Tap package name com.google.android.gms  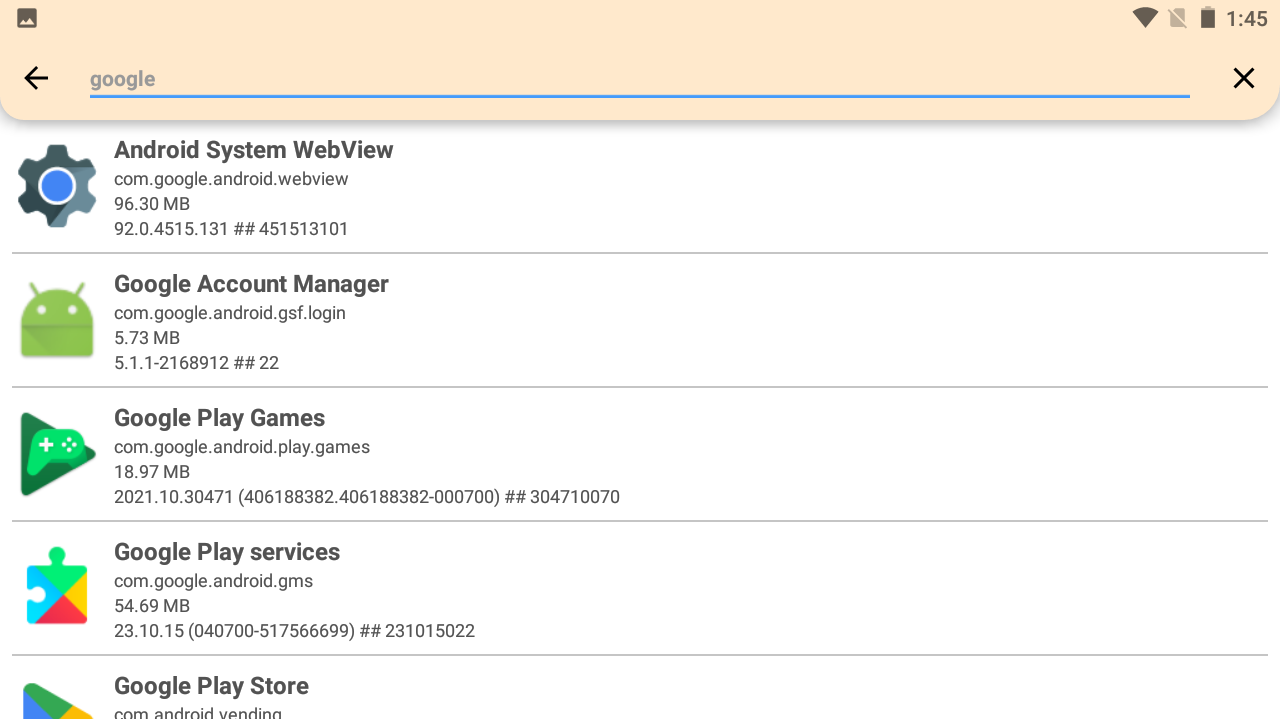214,581
